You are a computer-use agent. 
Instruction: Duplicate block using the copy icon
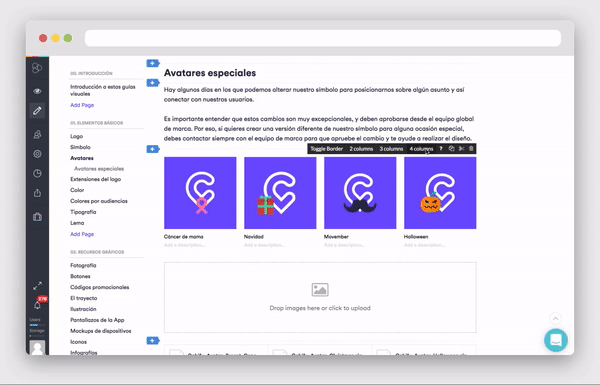(x=452, y=148)
